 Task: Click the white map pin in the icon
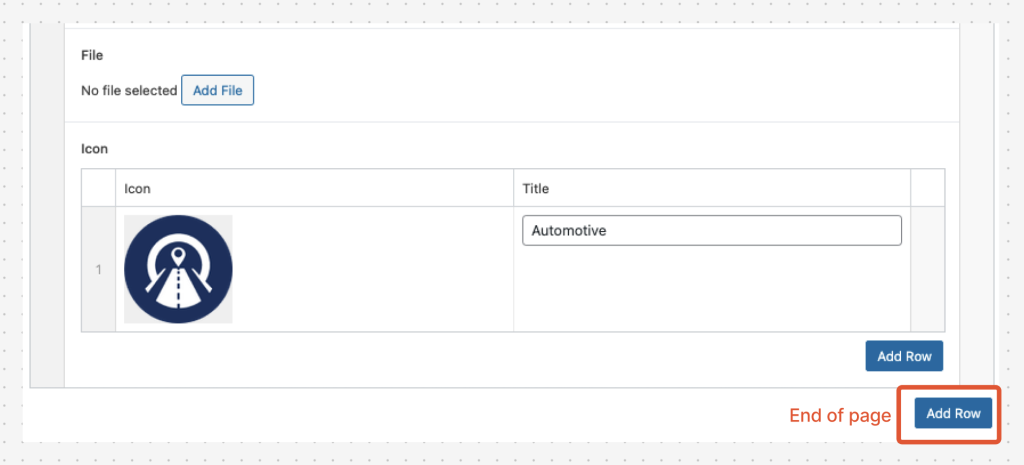[178, 254]
